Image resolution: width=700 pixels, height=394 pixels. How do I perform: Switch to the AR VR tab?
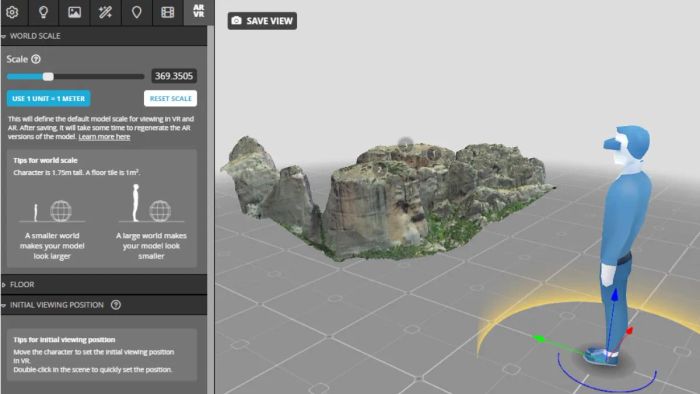[x=199, y=12]
